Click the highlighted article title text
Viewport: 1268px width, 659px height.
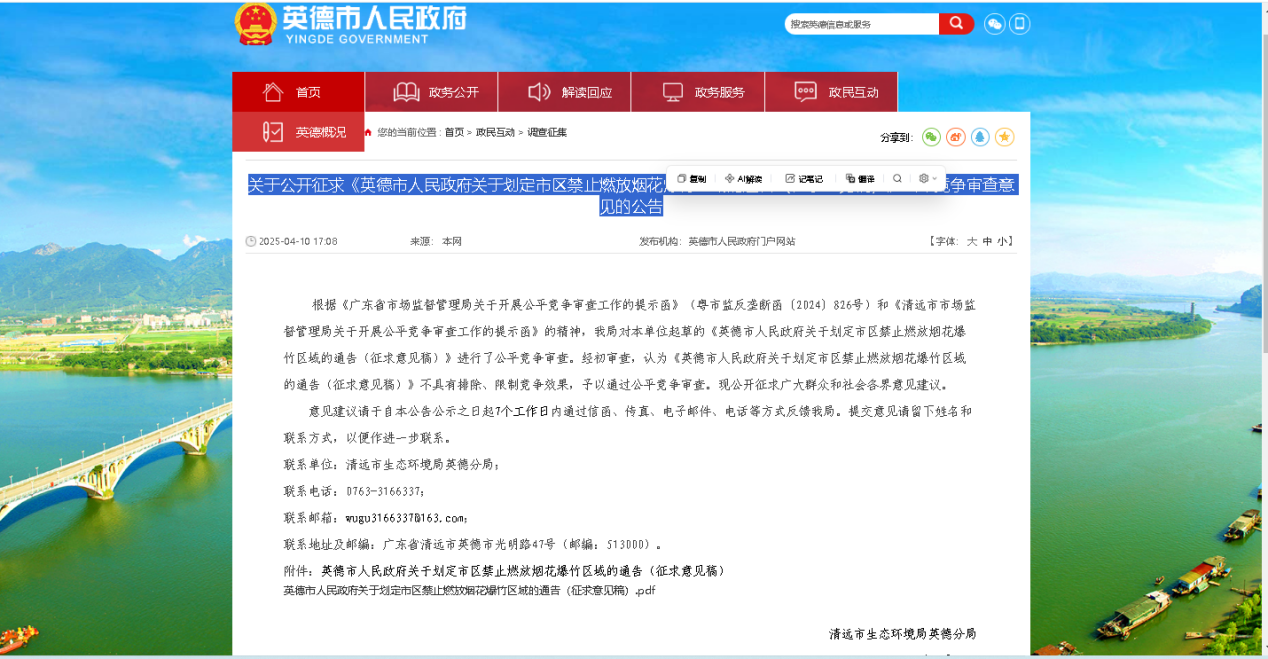(x=631, y=195)
